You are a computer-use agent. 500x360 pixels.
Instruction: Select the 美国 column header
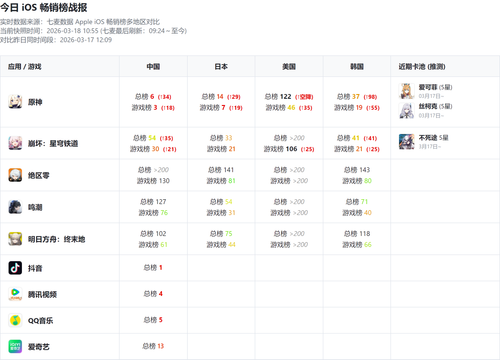pos(289,66)
